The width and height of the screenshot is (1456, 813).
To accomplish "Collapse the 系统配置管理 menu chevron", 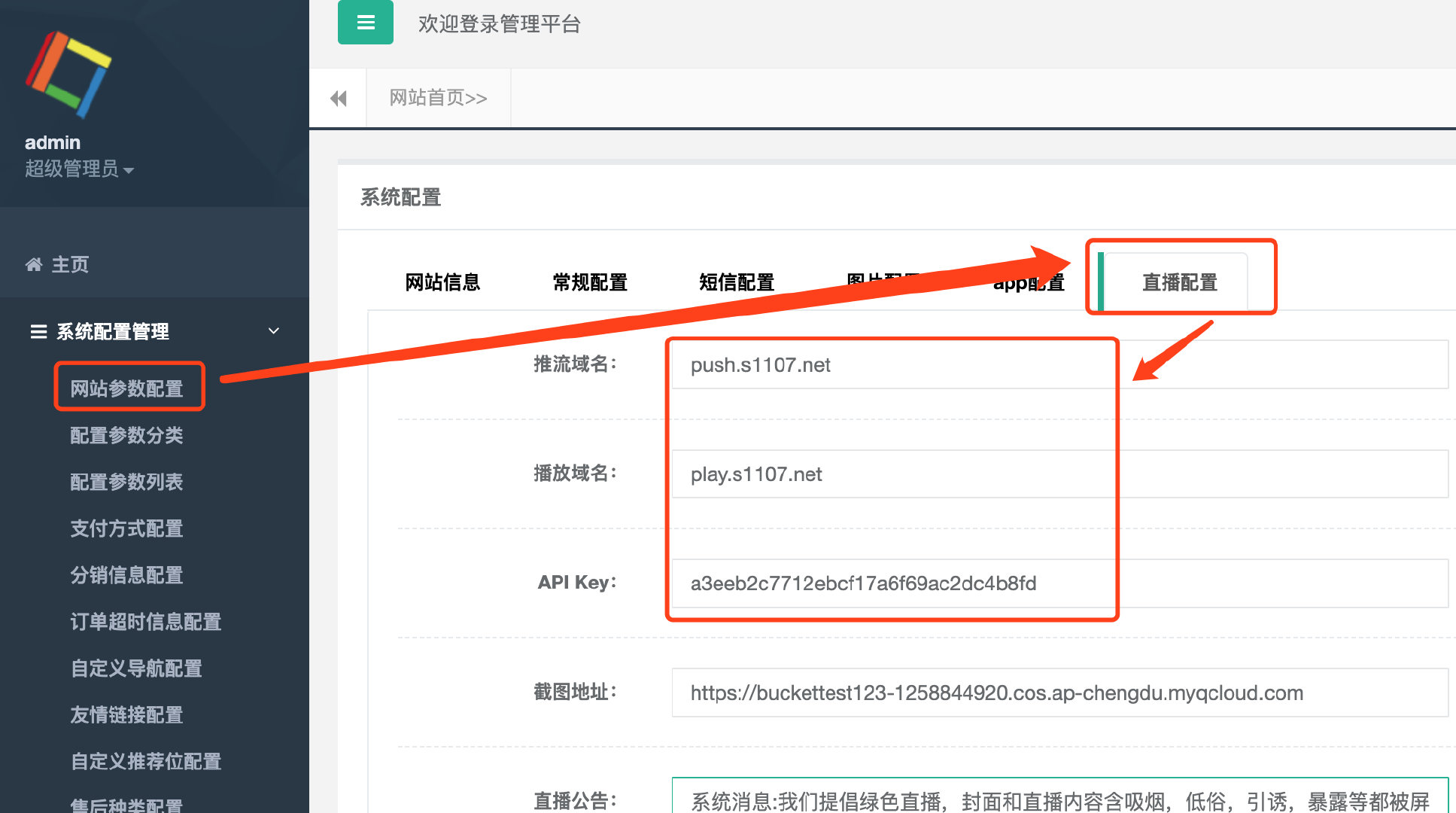I will click(274, 331).
